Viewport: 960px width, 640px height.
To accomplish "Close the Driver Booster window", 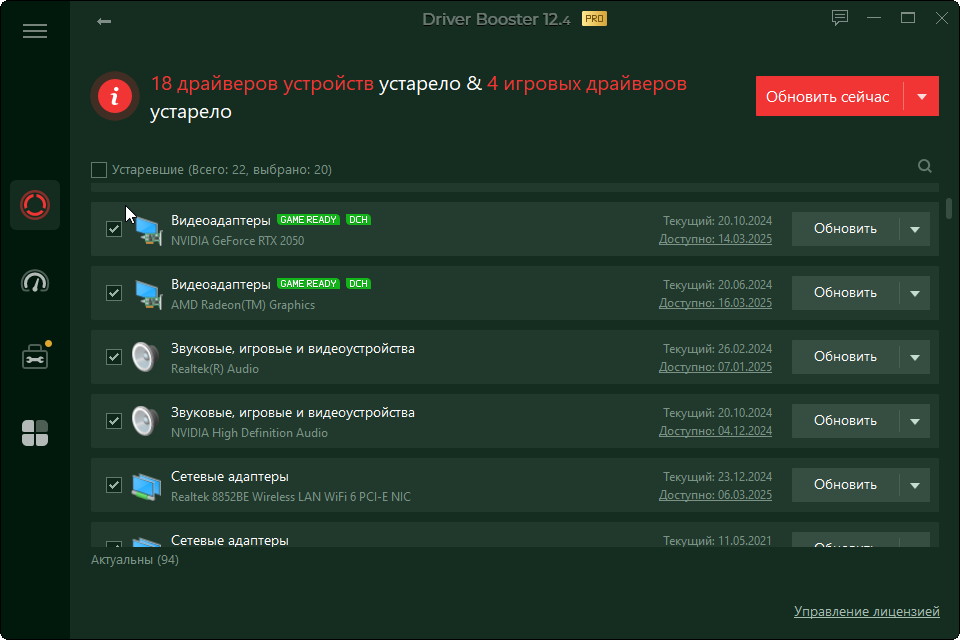I will tap(942, 18).
